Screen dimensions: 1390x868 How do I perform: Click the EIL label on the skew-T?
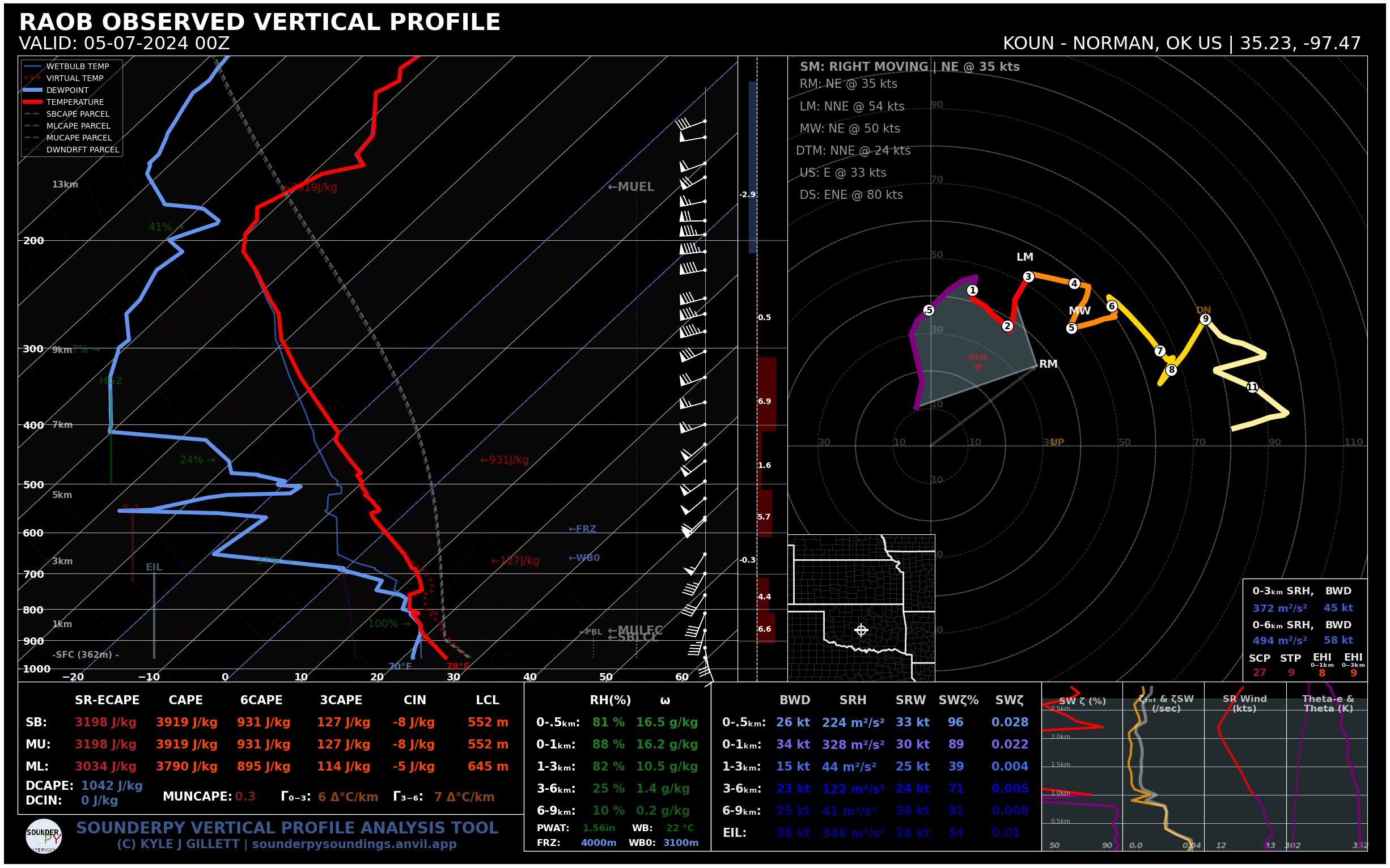(x=154, y=567)
